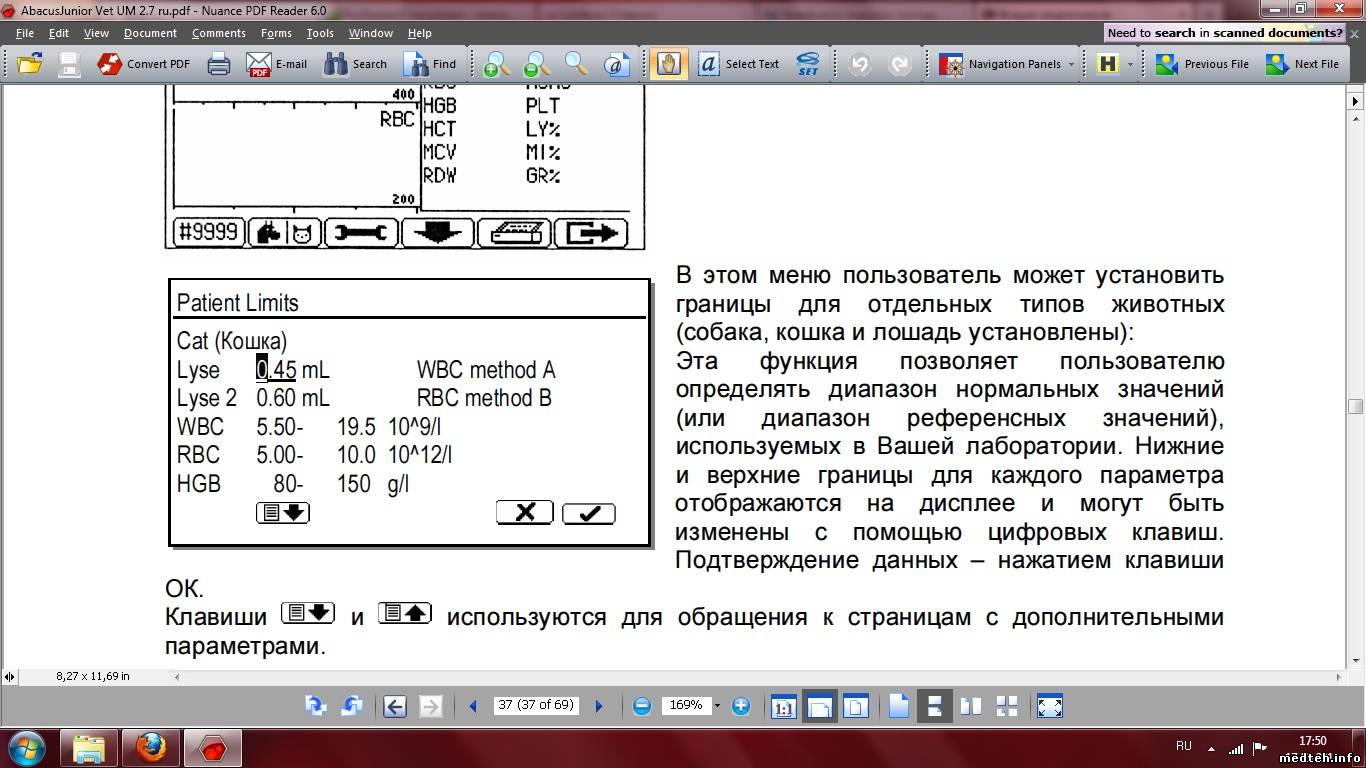Click the page number input field
The image size is (1366, 768).
click(x=536, y=705)
